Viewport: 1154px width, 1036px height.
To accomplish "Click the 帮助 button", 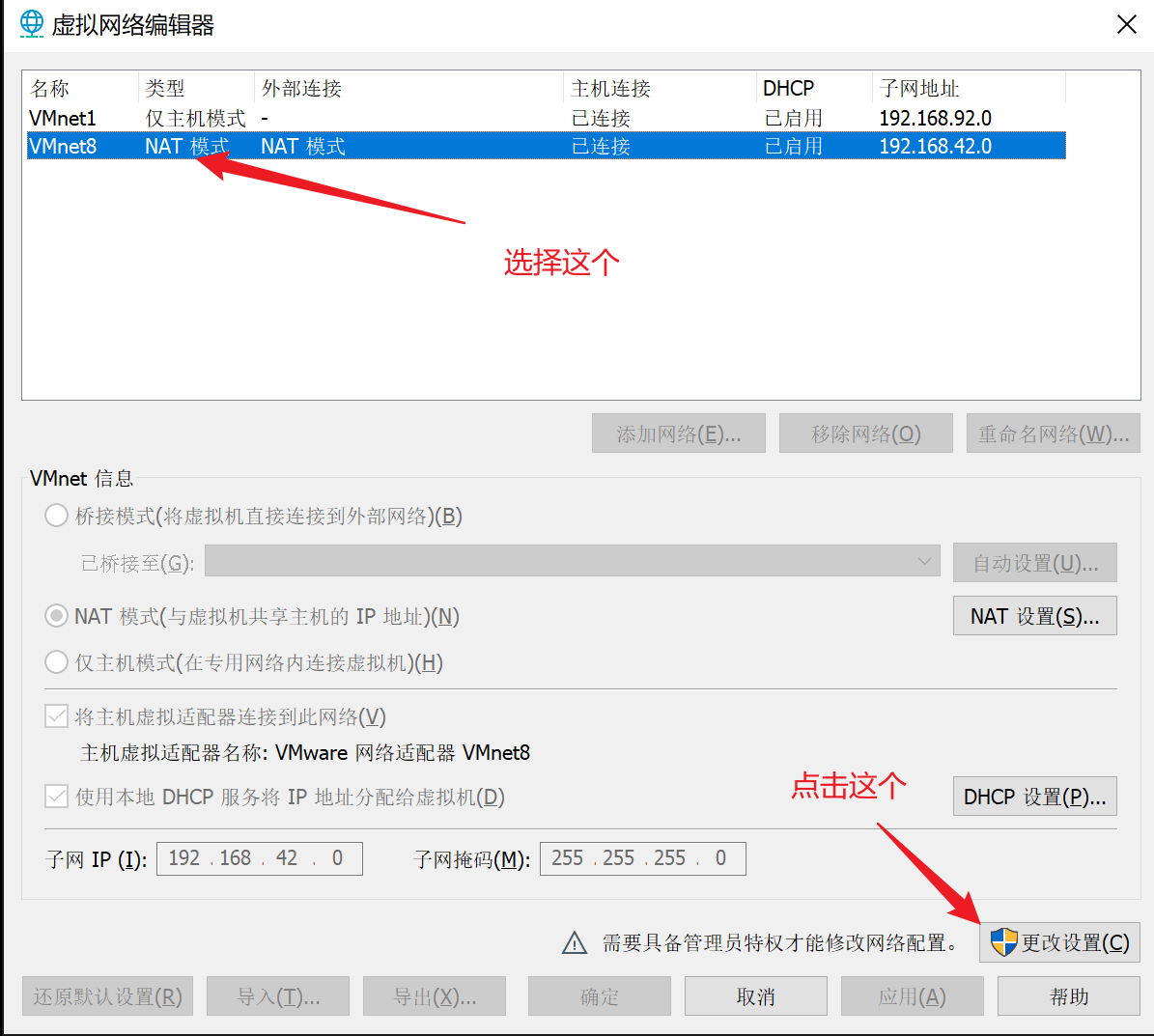I will (1069, 996).
